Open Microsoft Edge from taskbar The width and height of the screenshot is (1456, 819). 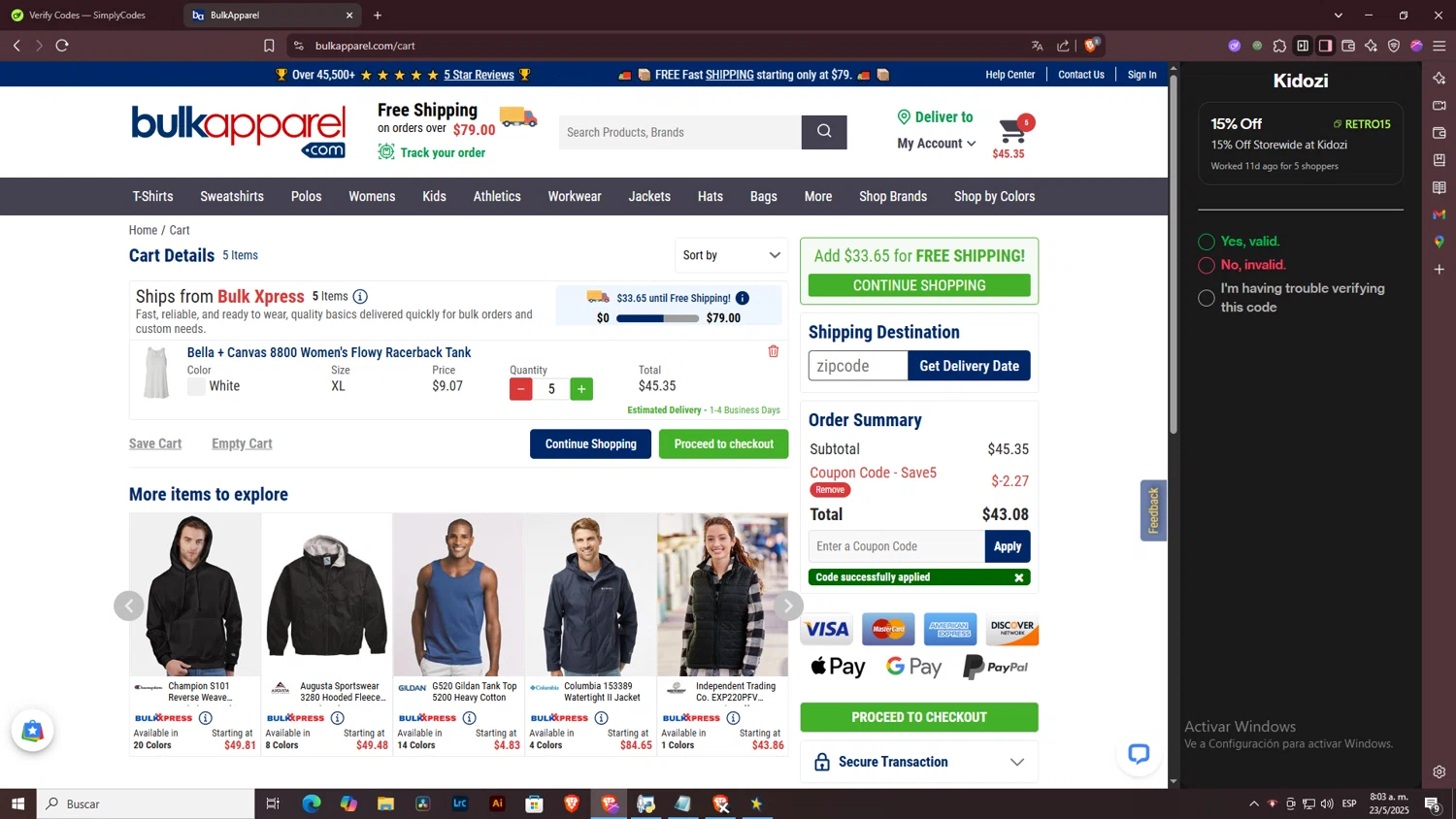pyautogui.click(x=312, y=803)
